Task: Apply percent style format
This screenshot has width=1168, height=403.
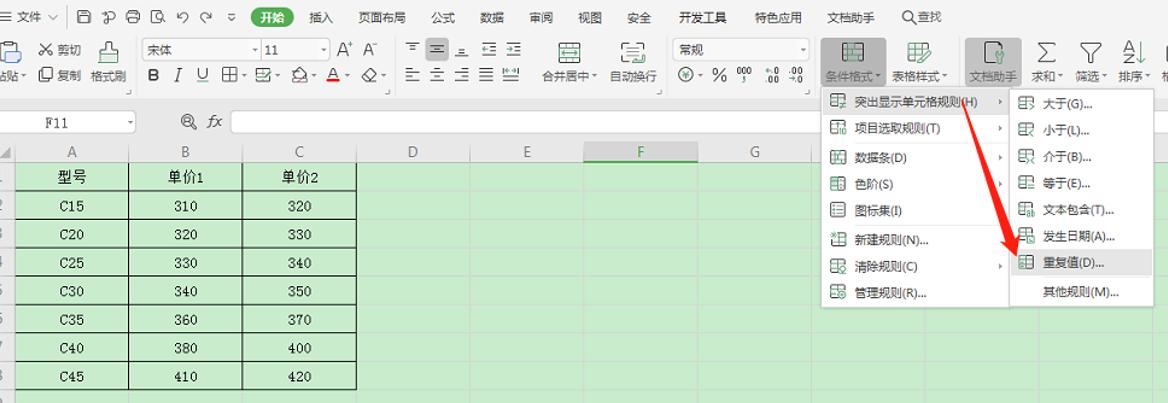Action: point(719,75)
